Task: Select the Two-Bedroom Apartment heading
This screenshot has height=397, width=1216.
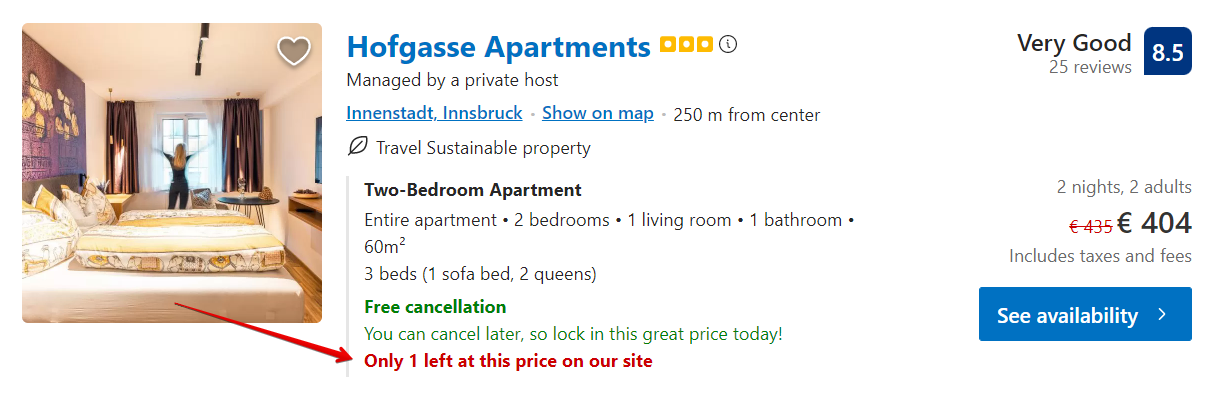Action: 473,190
